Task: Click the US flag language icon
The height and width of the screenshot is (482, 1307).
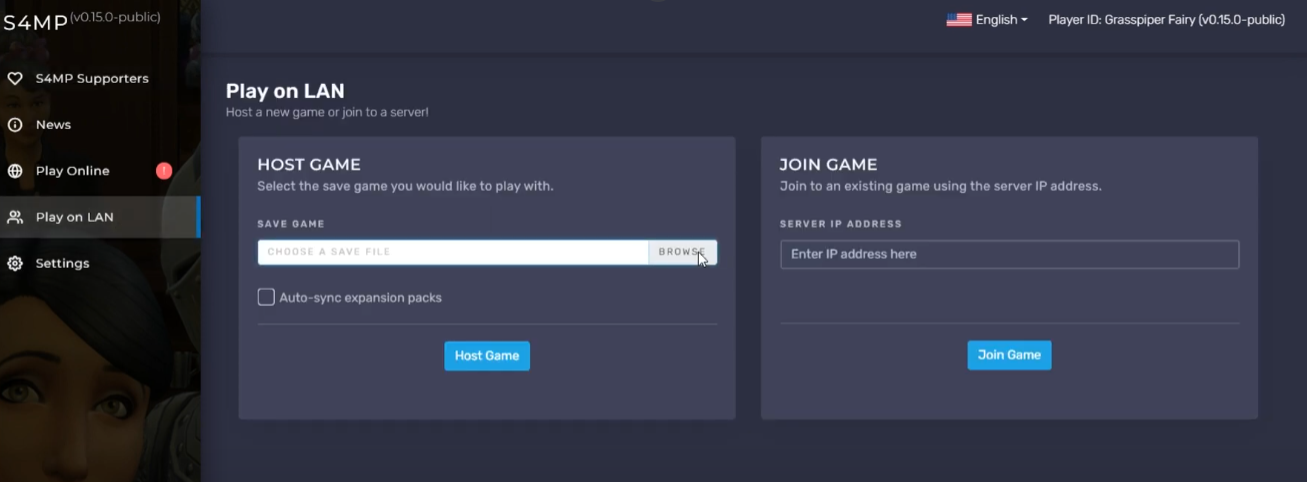Action: tap(959, 19)
